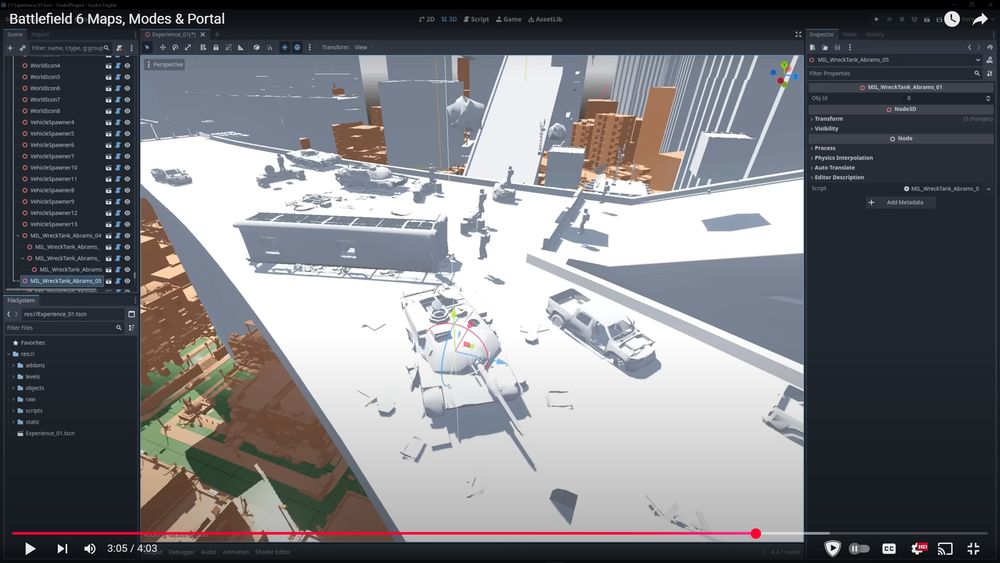
Task: Collapse MIL_WreckTank_Abrams_04 tree node
Action: pyautogui.click(x=18, y=236)
